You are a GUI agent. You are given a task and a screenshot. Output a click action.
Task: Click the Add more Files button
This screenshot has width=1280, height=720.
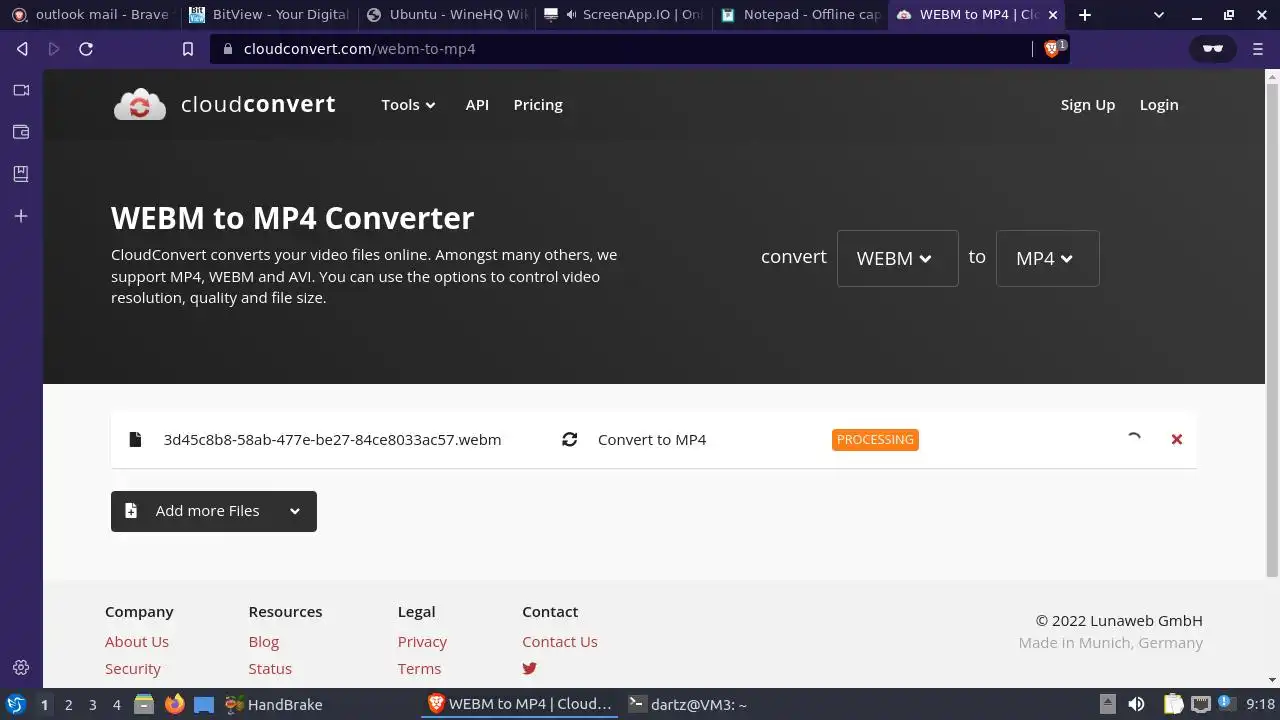214,511
